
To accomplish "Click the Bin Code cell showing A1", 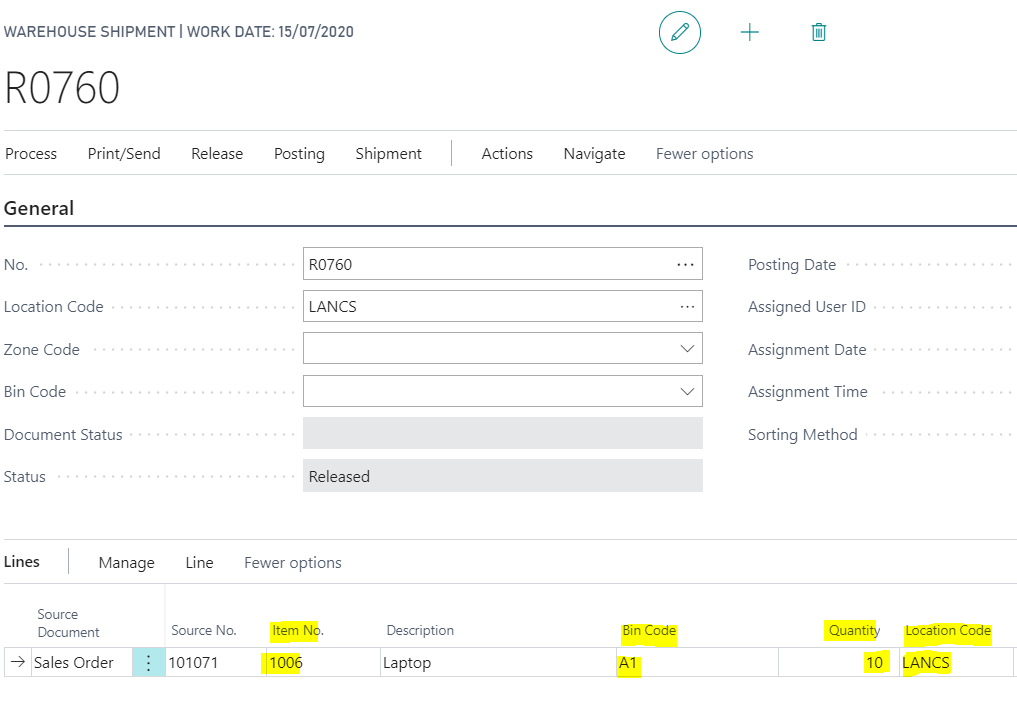I will [696, 662].
